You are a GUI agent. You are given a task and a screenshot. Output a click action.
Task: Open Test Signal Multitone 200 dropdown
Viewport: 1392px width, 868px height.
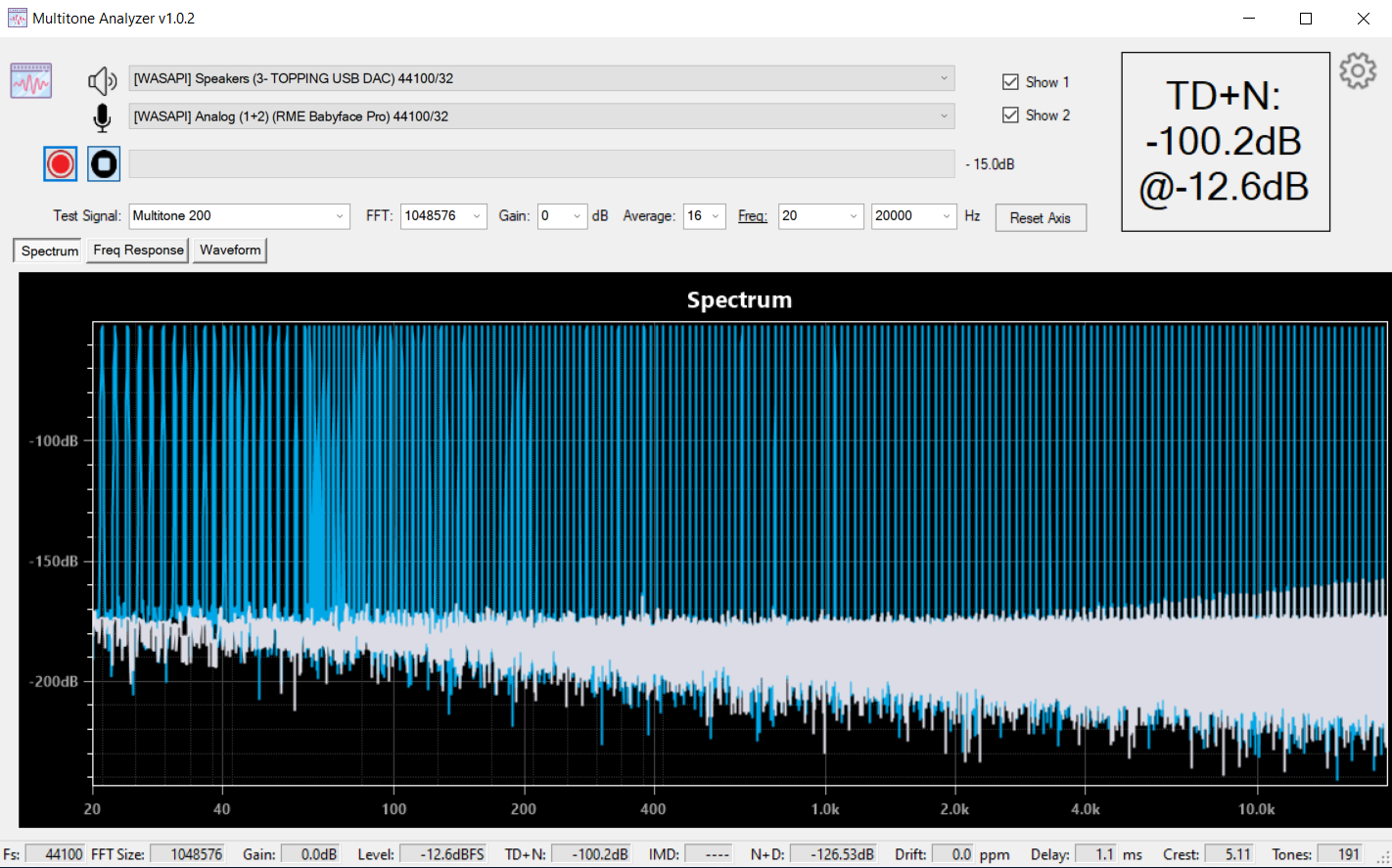240,216
